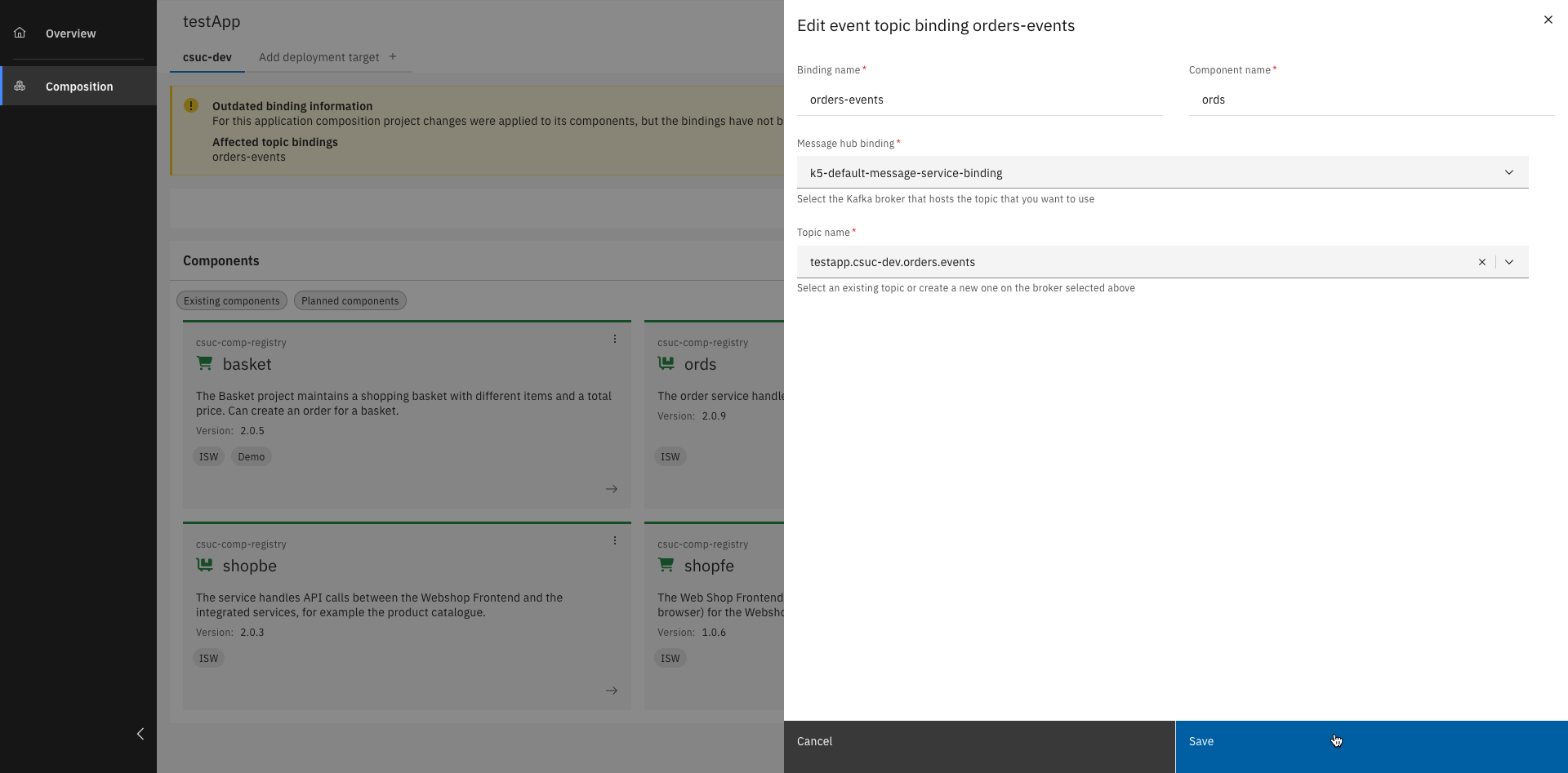1568x773 pixels.
Task: Toggle the Planned components filter
Action: pos(350,300)
